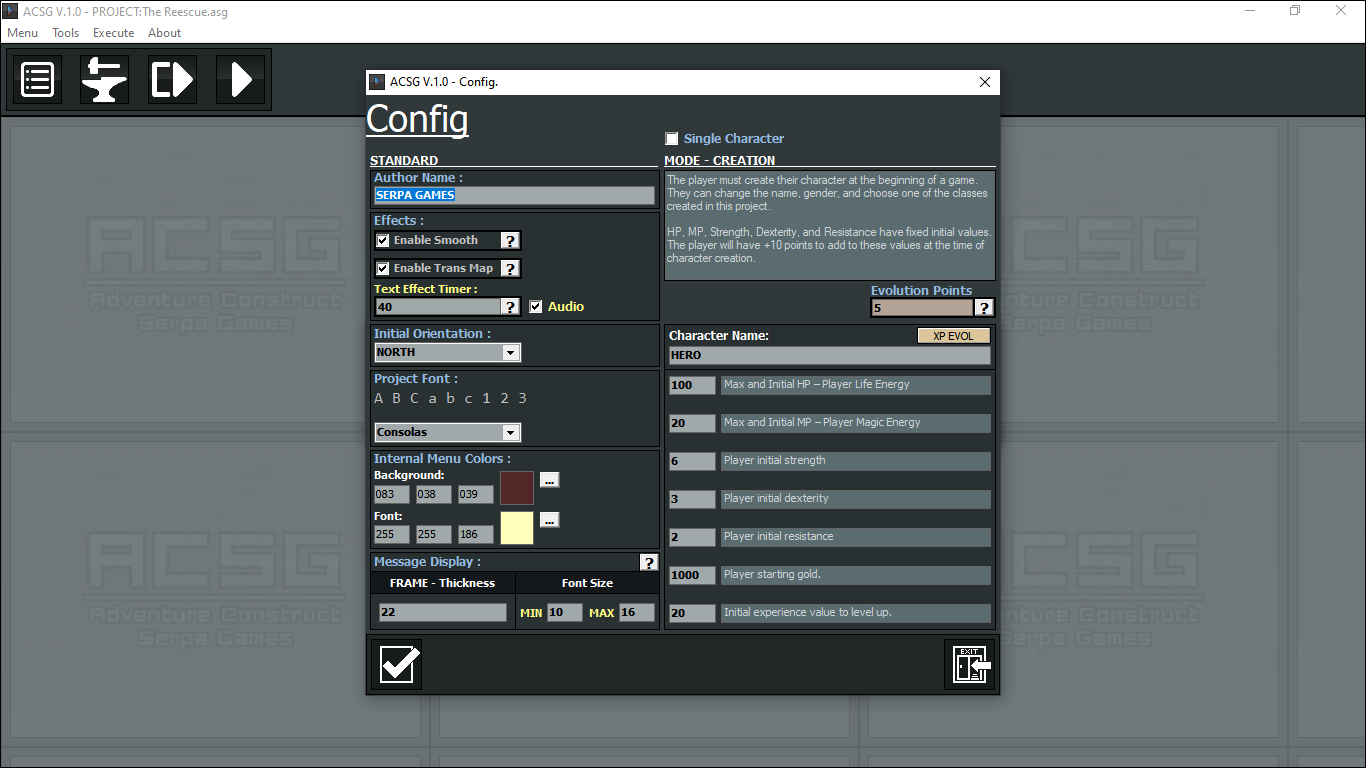
Task: Pick background color with ellipsis button
Action: click(x=549, y=480)
